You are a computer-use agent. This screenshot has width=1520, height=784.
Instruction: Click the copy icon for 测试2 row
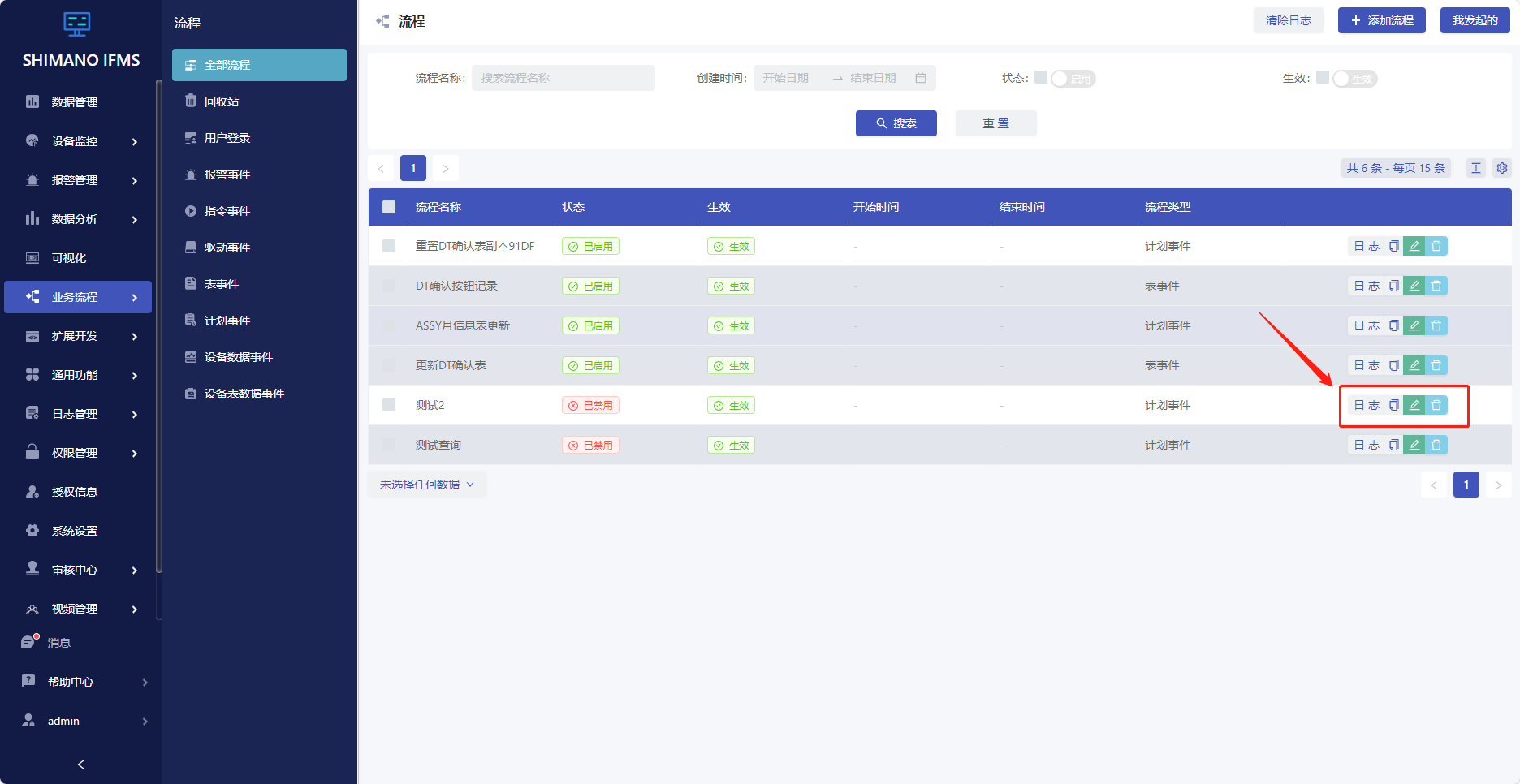tap(1394, 405)
